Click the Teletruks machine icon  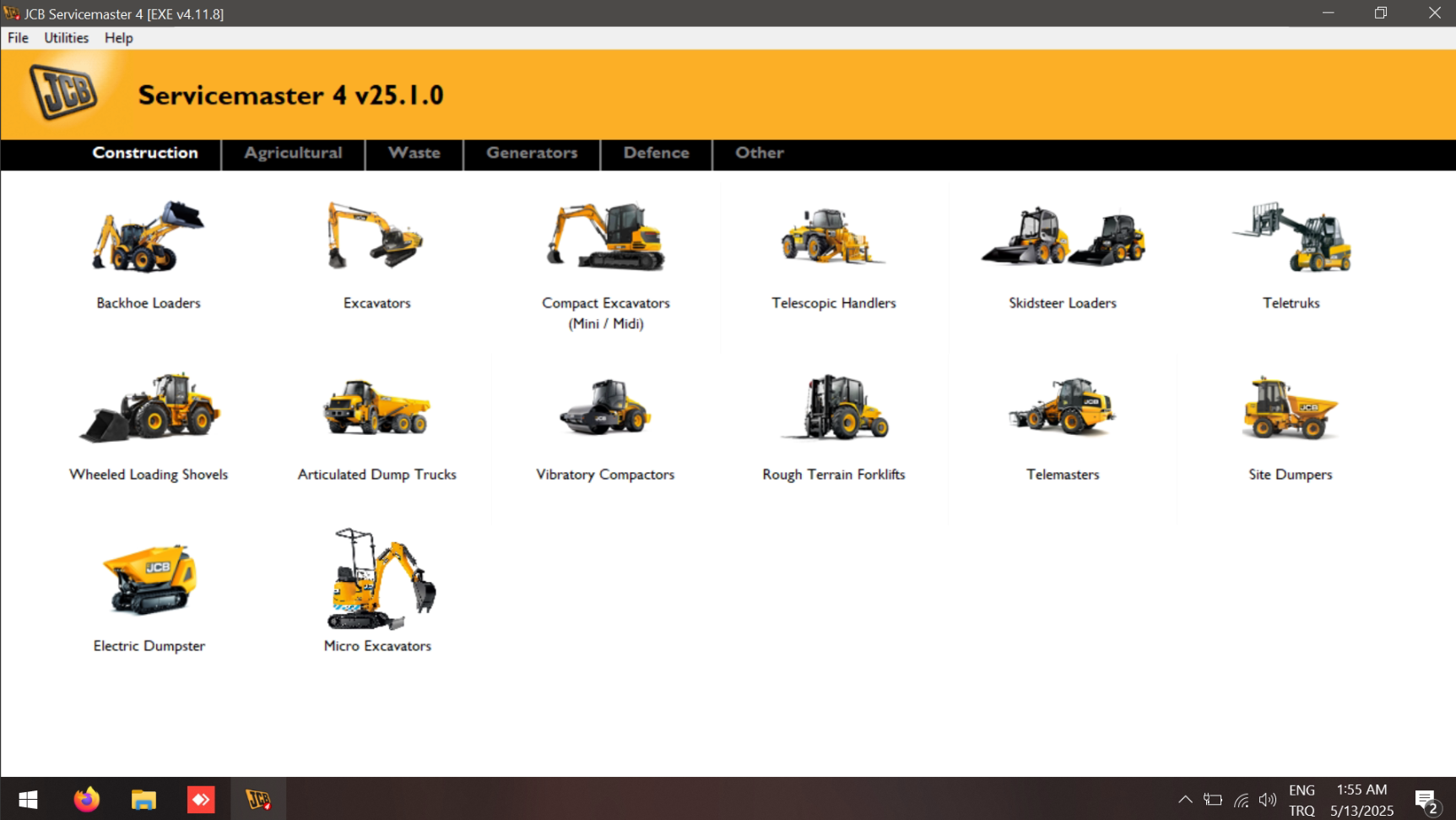pos(1291,238)
